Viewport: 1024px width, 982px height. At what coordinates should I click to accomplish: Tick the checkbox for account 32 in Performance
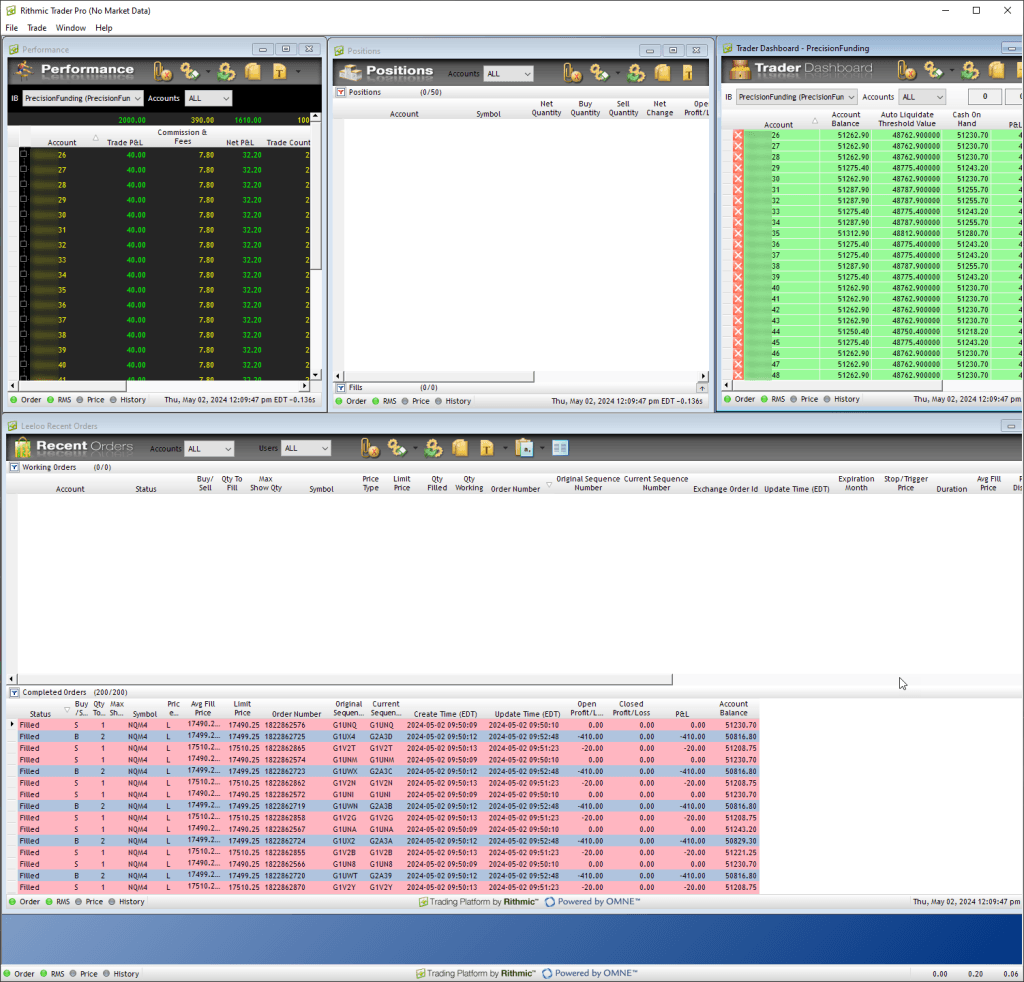[24, 245]
